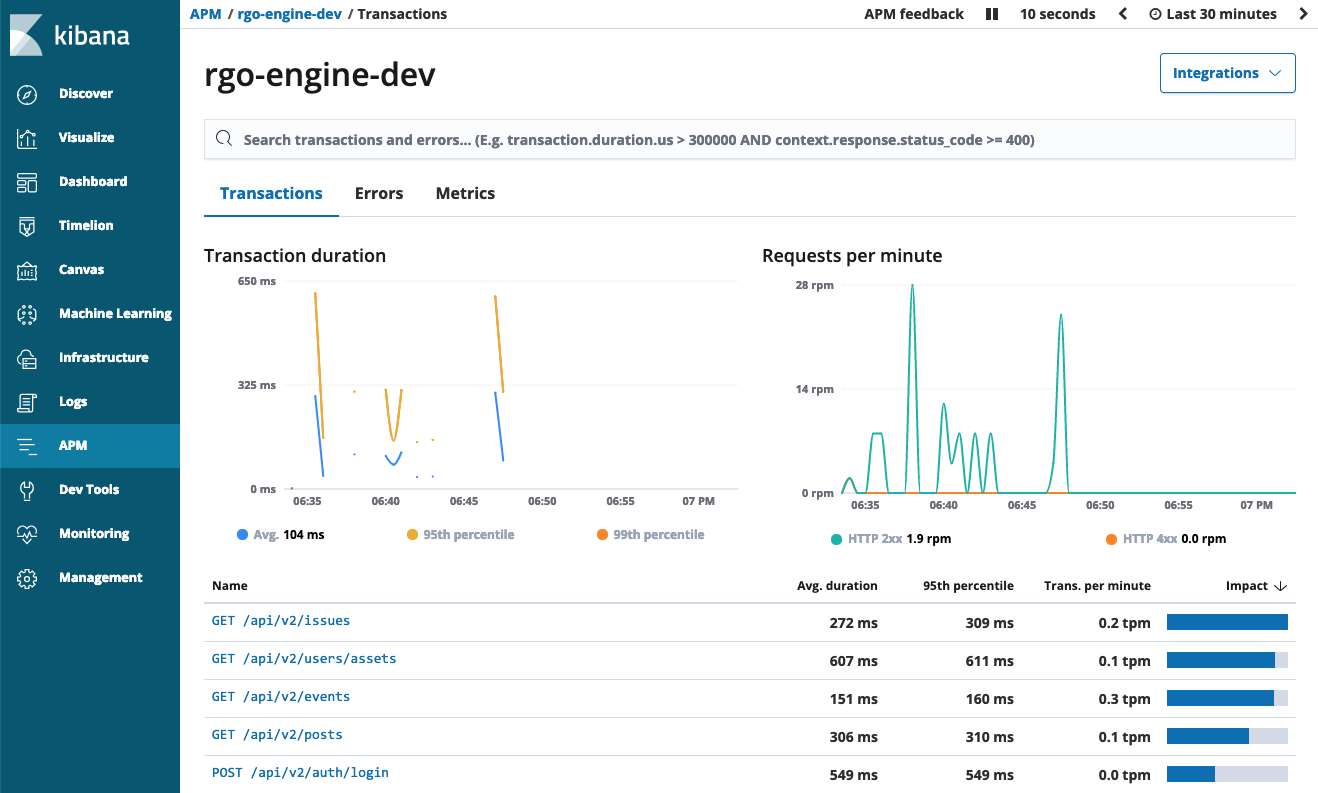This screenshot has width=1318, height=793.
Task: Click the Kibana logo
Action: click(70, 36)
